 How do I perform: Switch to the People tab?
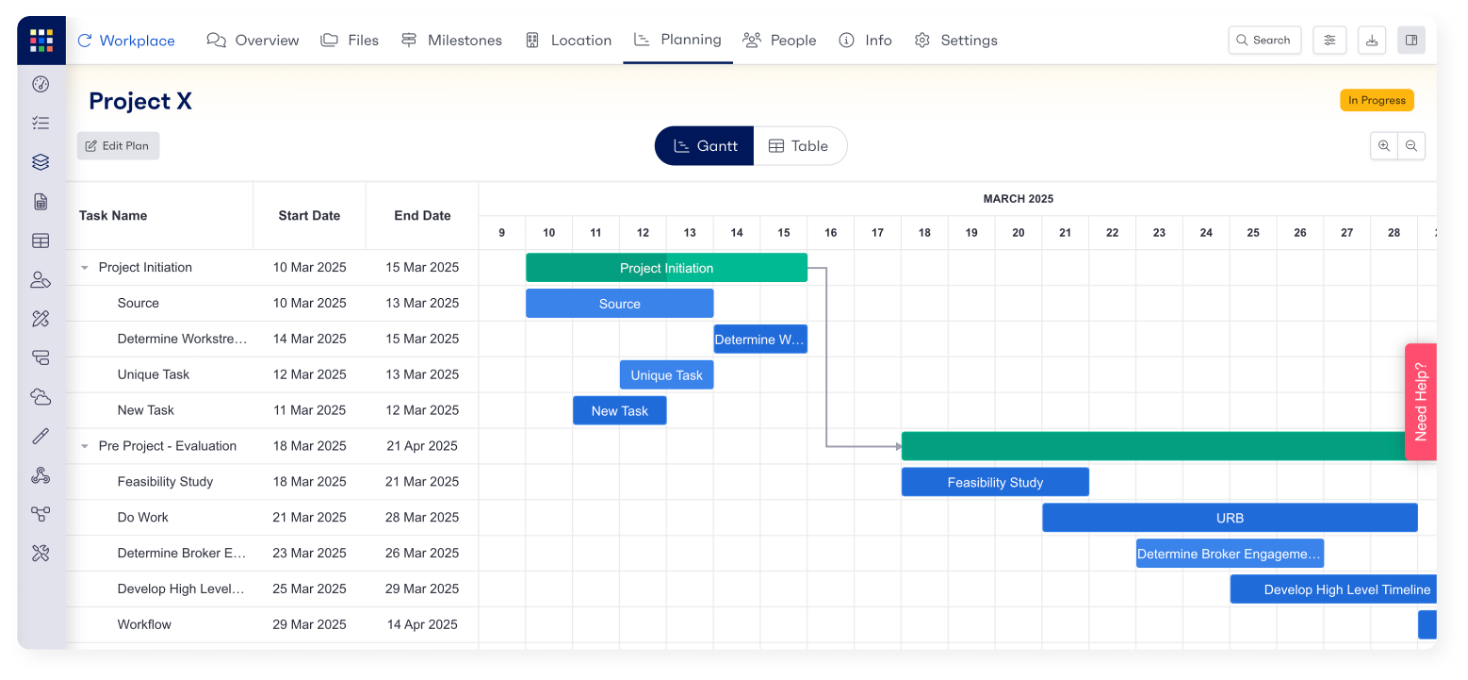pyautogui.click(x=779, y=40)
